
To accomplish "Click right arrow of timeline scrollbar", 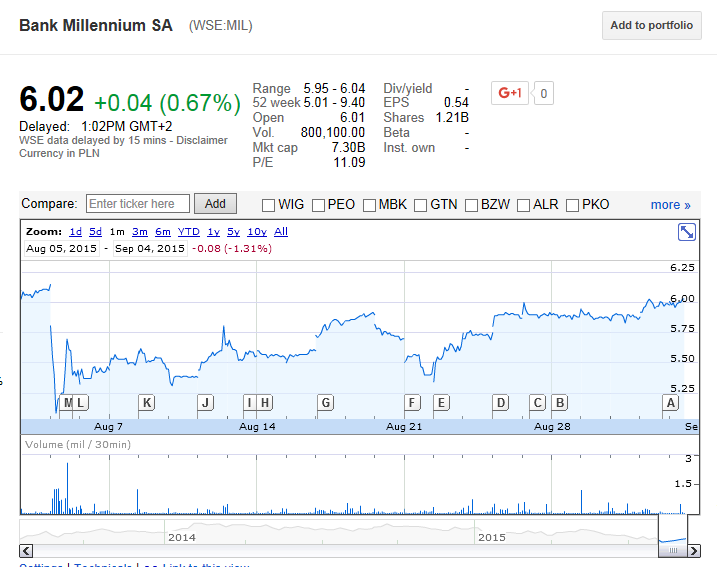I will (x=694, y=551).
